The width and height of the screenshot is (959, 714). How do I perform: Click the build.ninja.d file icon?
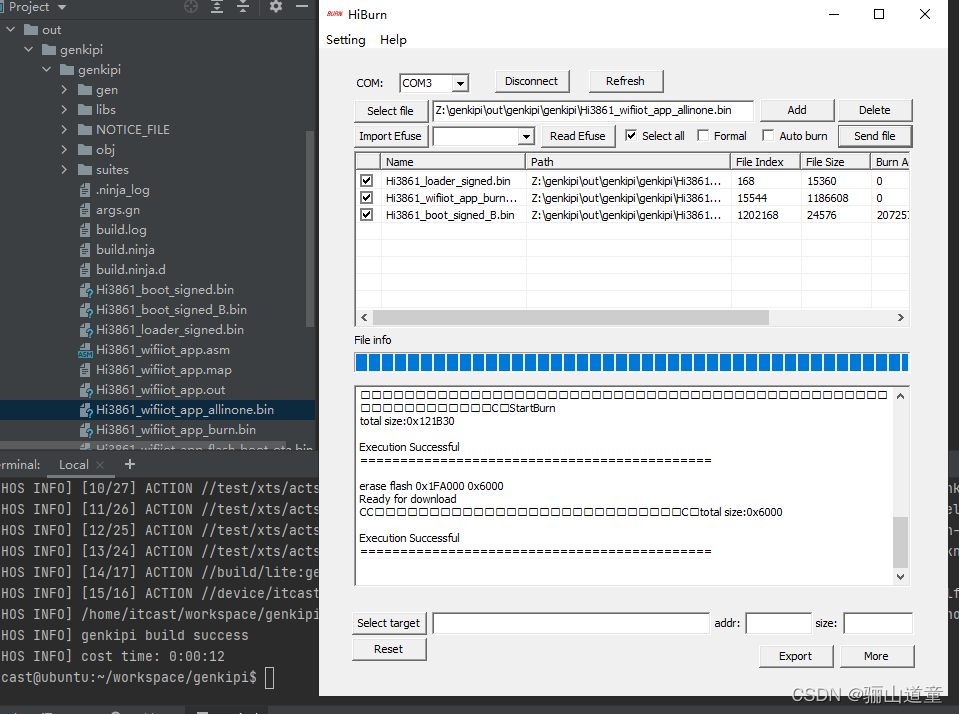coord(85,270)
